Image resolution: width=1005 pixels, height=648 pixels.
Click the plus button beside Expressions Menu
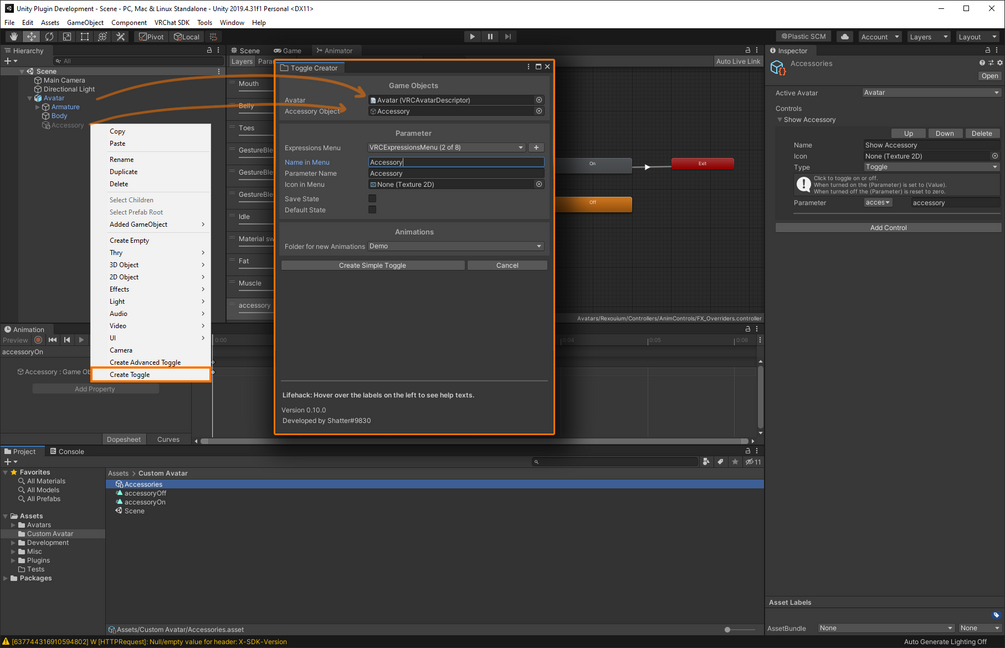click(x=536, y=147)
